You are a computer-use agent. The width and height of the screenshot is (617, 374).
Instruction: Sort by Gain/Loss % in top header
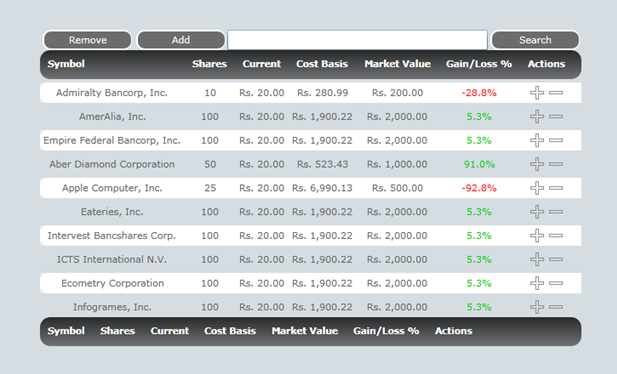(479, 64)
